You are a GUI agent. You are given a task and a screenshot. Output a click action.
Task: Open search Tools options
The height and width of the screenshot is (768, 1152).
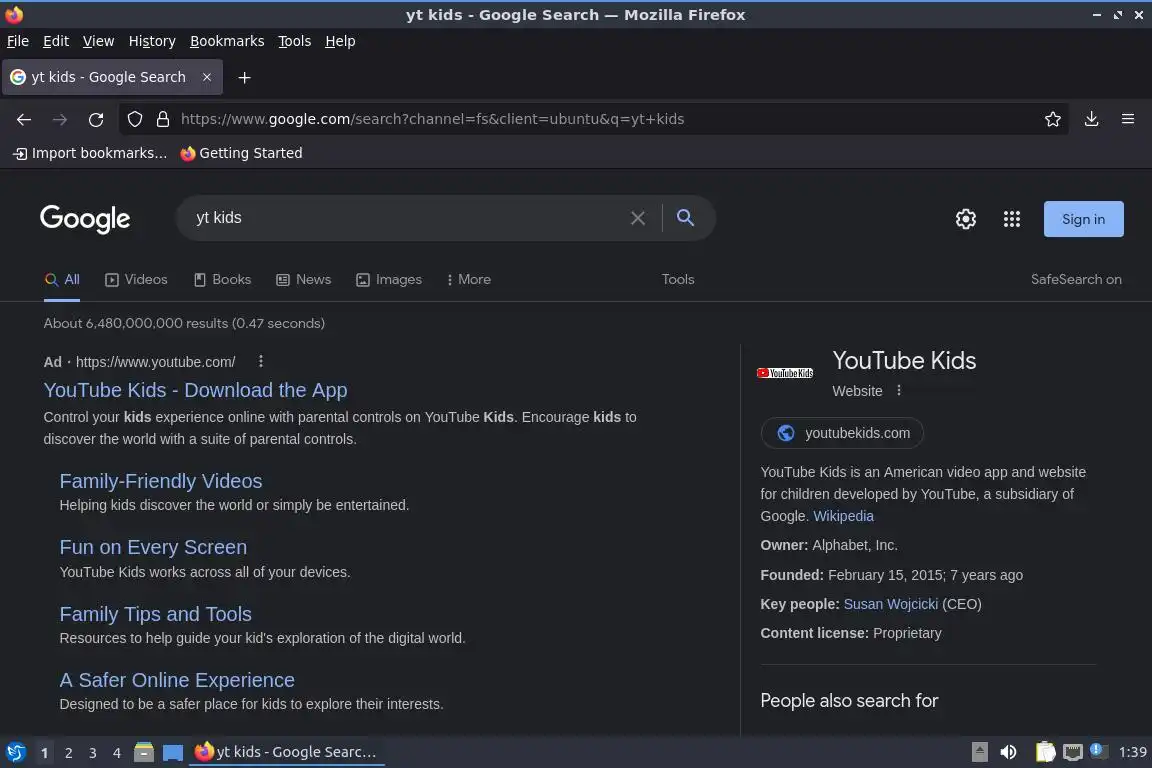point(677,279)
